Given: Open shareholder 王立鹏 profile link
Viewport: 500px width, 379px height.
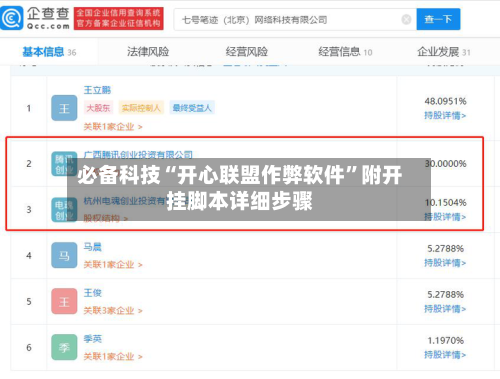Looking at the screenshot, I should pyautogui.click(x=97, y=90).
